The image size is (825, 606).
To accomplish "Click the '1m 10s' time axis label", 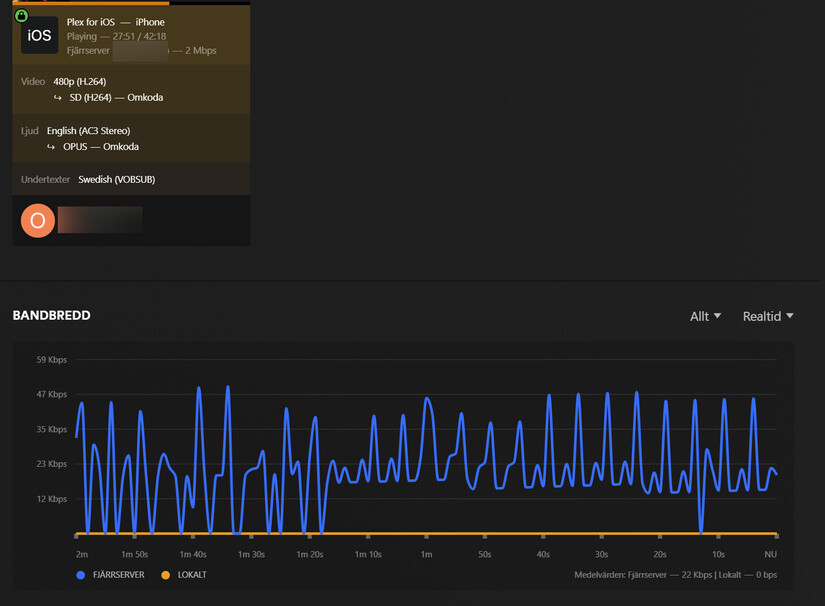I will click(x=368, y=554).
